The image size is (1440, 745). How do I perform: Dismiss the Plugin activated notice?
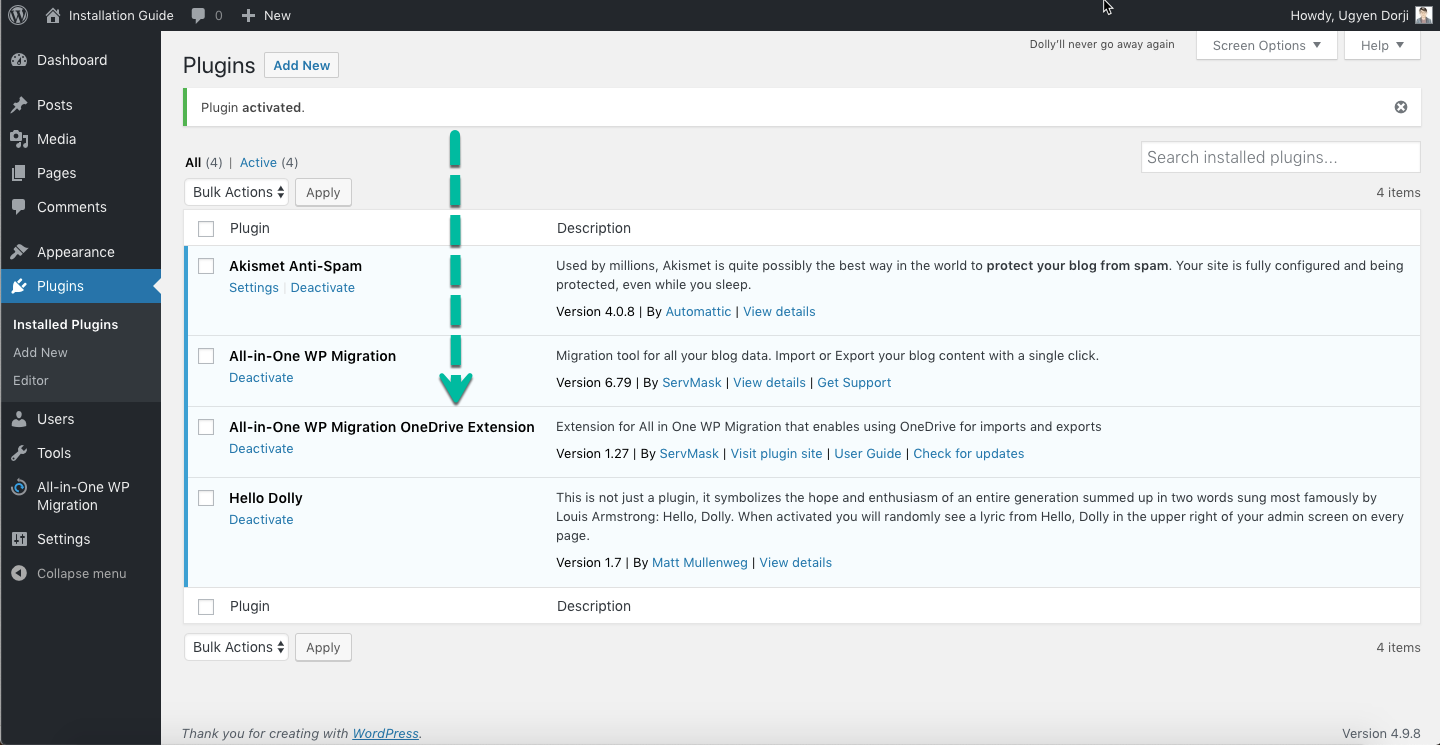[x=1401, y=107]
